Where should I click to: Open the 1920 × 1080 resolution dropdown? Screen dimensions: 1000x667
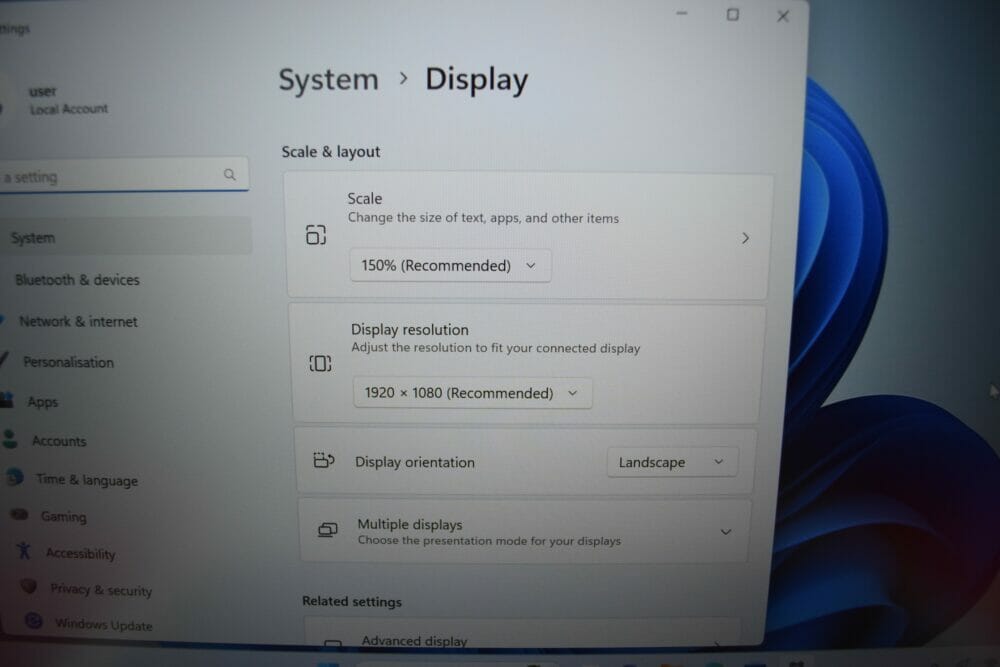[473, 393]
